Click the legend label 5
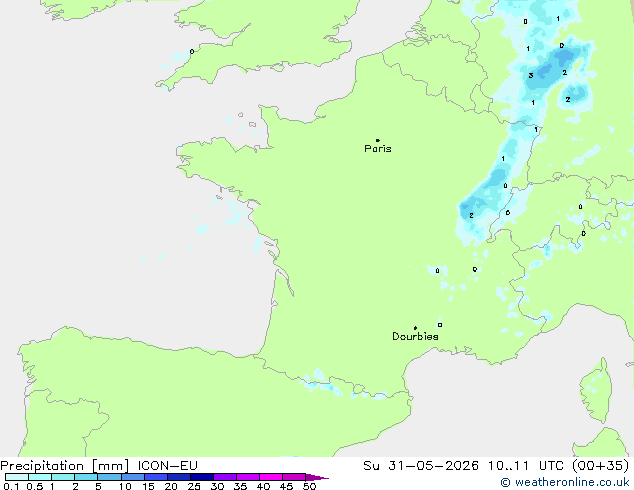The height and width of the screenshot is (490, 634). coord(98,486)
